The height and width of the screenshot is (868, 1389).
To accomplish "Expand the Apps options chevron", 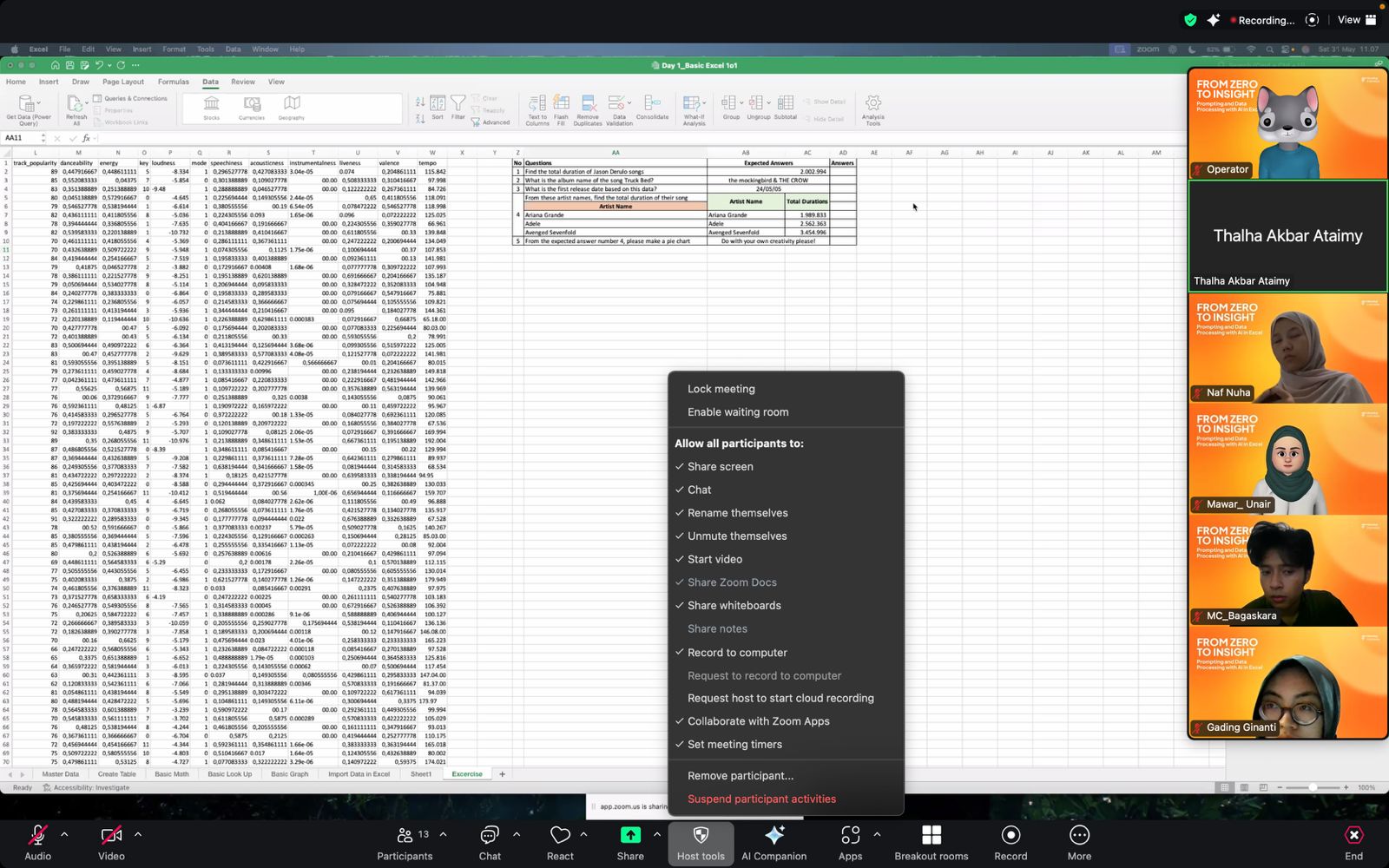I will (877, 834).
